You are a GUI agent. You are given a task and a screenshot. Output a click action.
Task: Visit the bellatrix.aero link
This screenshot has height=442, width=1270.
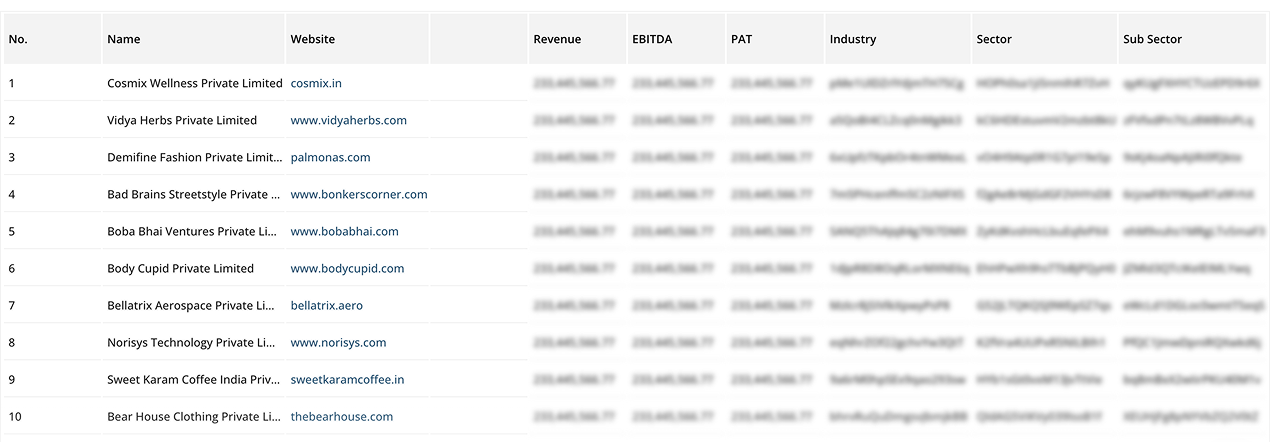pyautogui.click(x=326, y=305)
